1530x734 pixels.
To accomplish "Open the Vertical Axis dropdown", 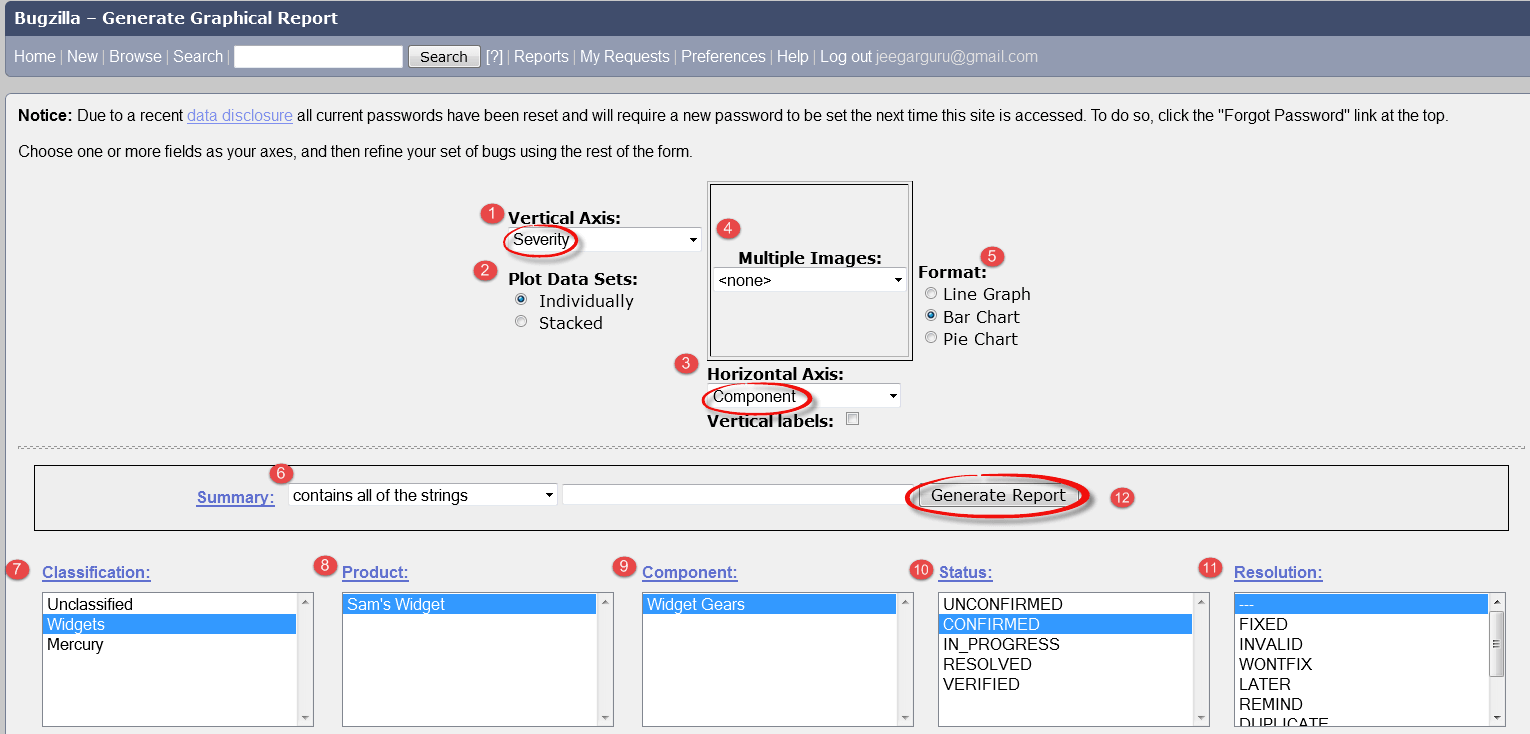I will coord(604,240).
